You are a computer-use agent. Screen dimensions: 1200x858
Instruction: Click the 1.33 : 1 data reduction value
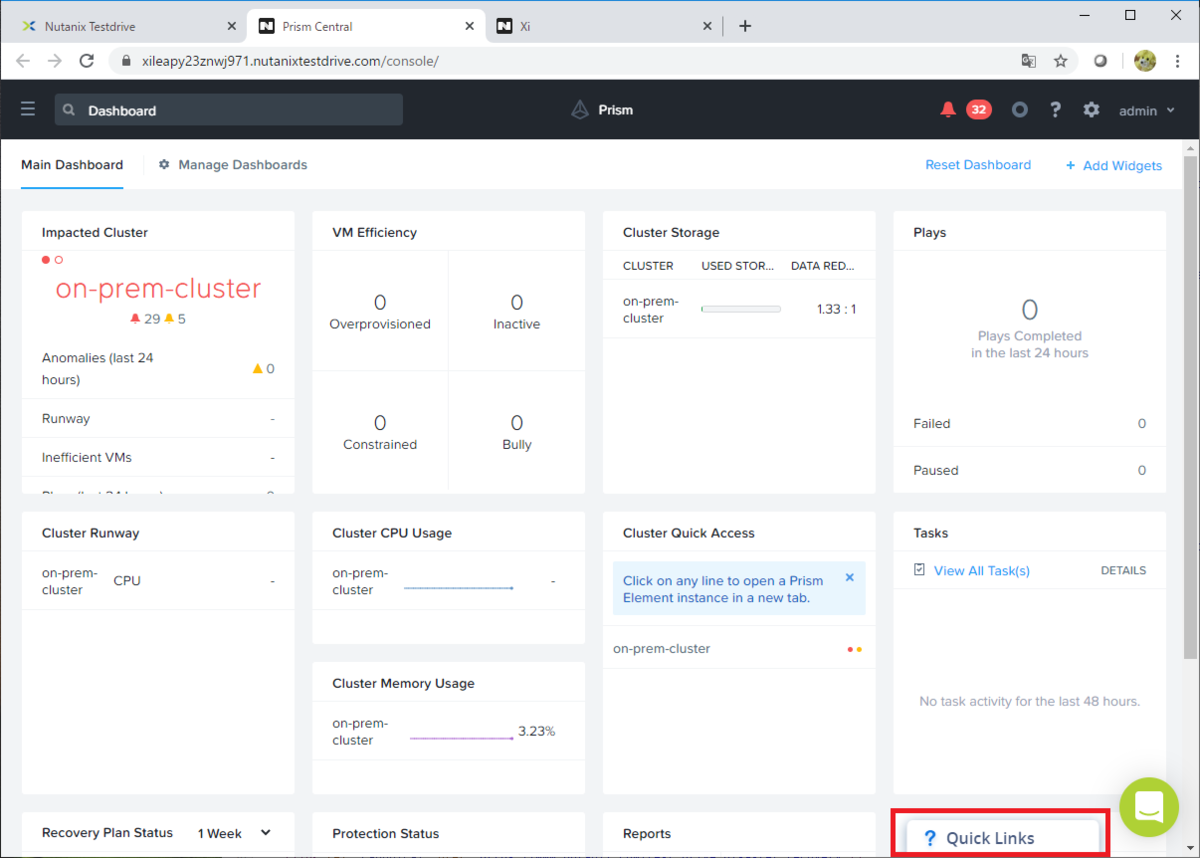[x=836, y=310]
